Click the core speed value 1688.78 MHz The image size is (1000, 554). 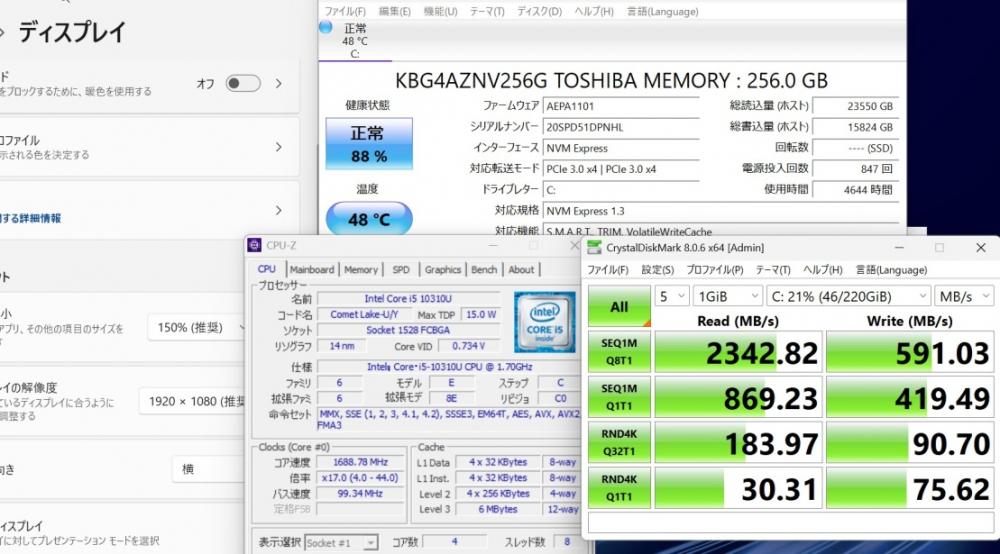pos(360,462)
